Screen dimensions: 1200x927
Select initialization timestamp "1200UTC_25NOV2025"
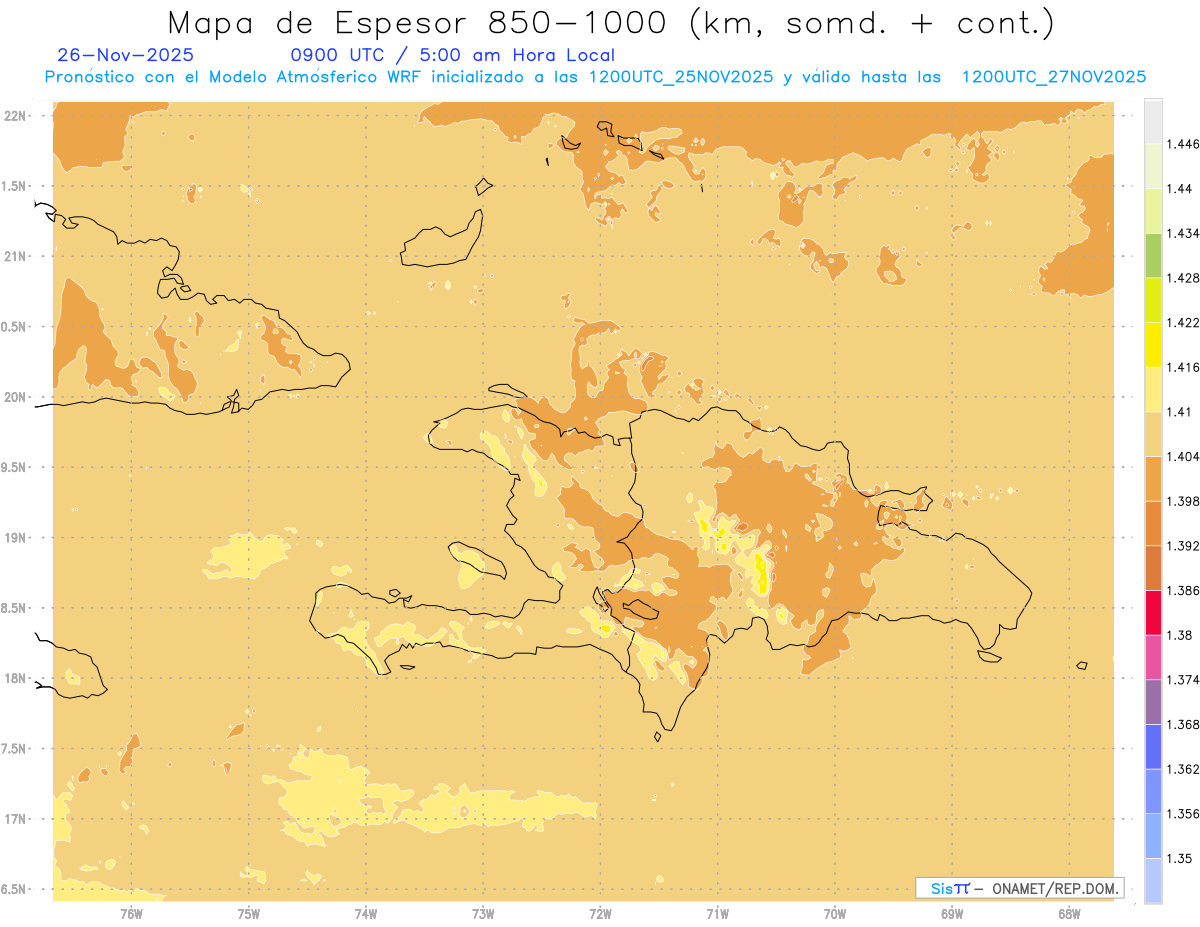[682, 77]
